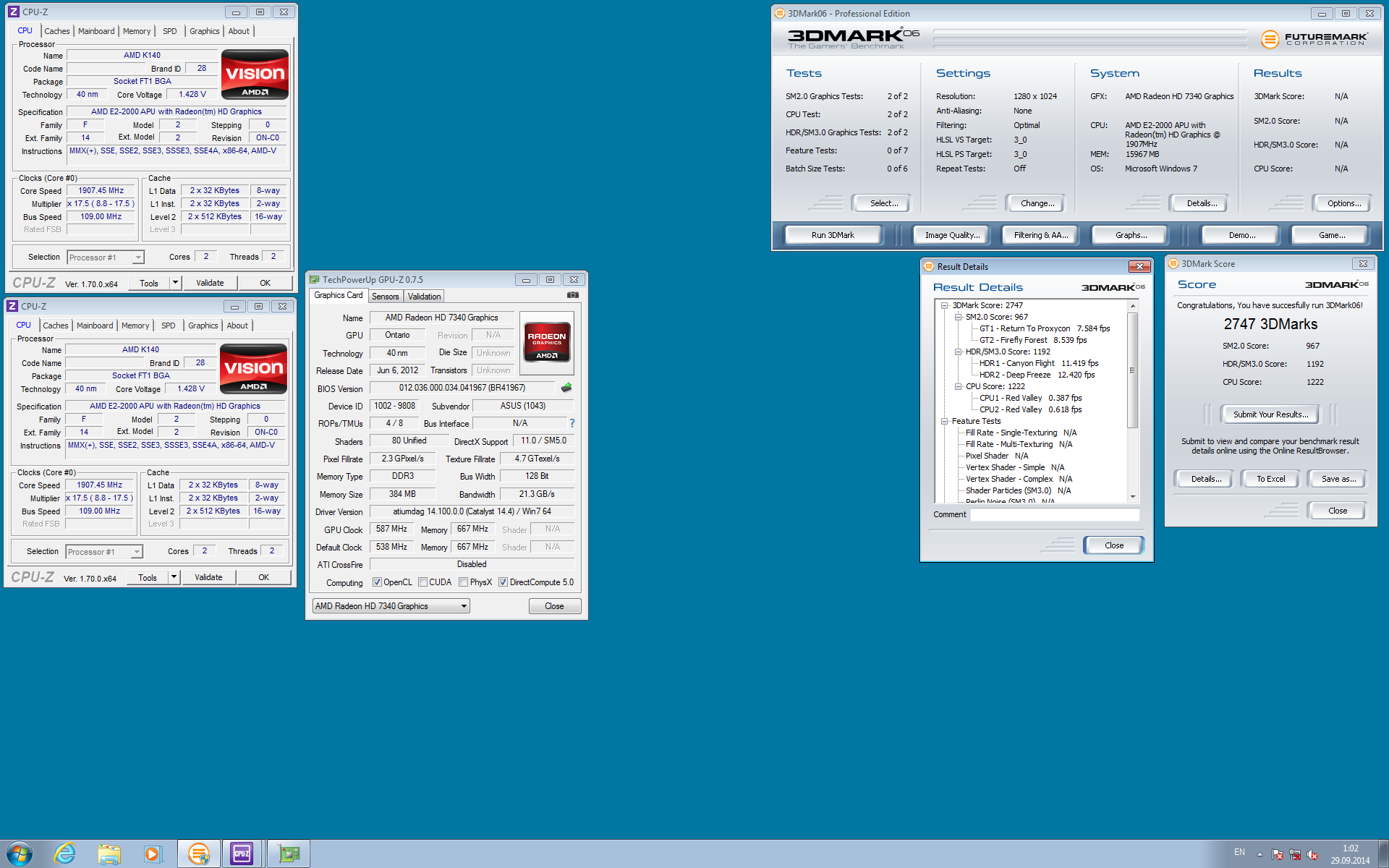Viewport: 1389px width, 868px height.
Task: Collapse the Feature Tests tree node
Action: [x=944, y=421]
